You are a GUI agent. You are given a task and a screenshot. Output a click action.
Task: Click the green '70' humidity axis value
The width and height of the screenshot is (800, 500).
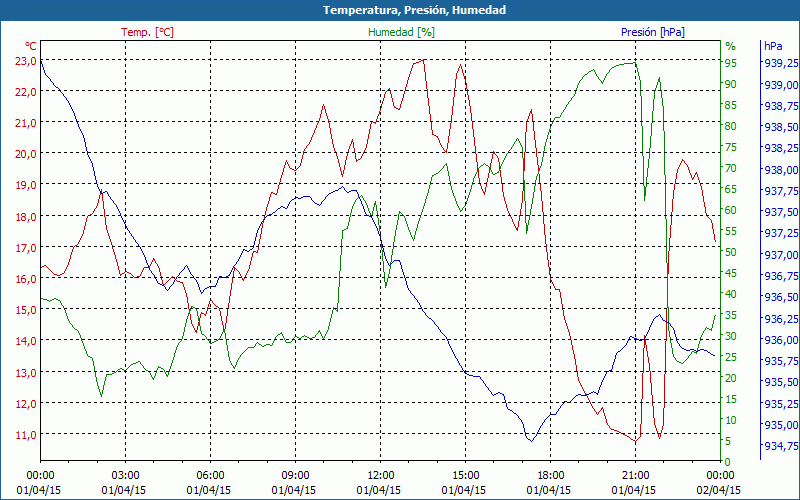pos(731,168)
